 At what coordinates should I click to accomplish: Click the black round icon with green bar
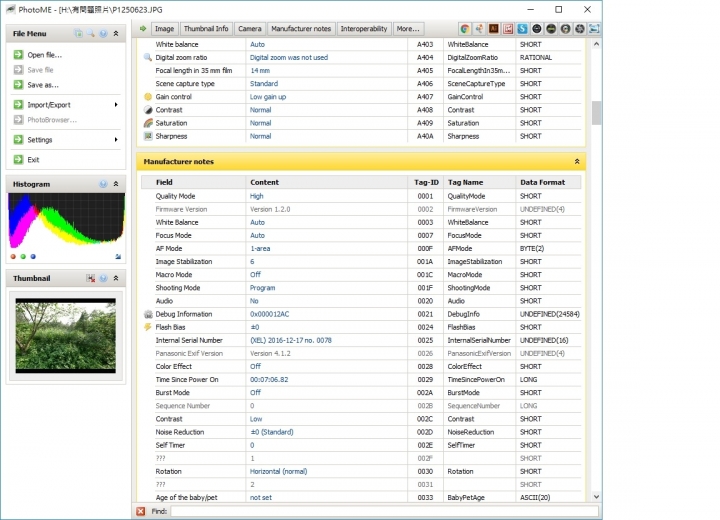point(551,29)
